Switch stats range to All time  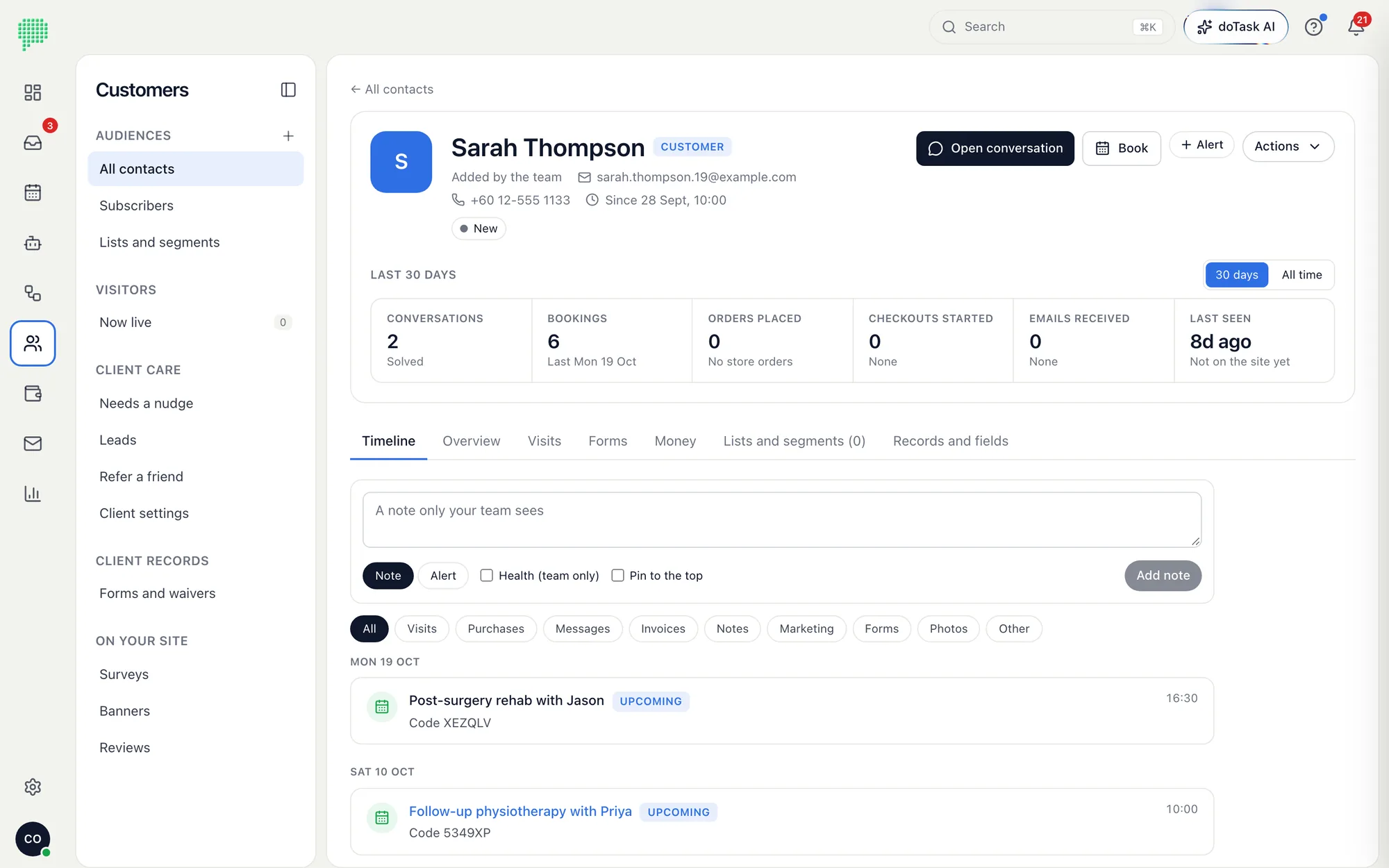[1301, 275]
